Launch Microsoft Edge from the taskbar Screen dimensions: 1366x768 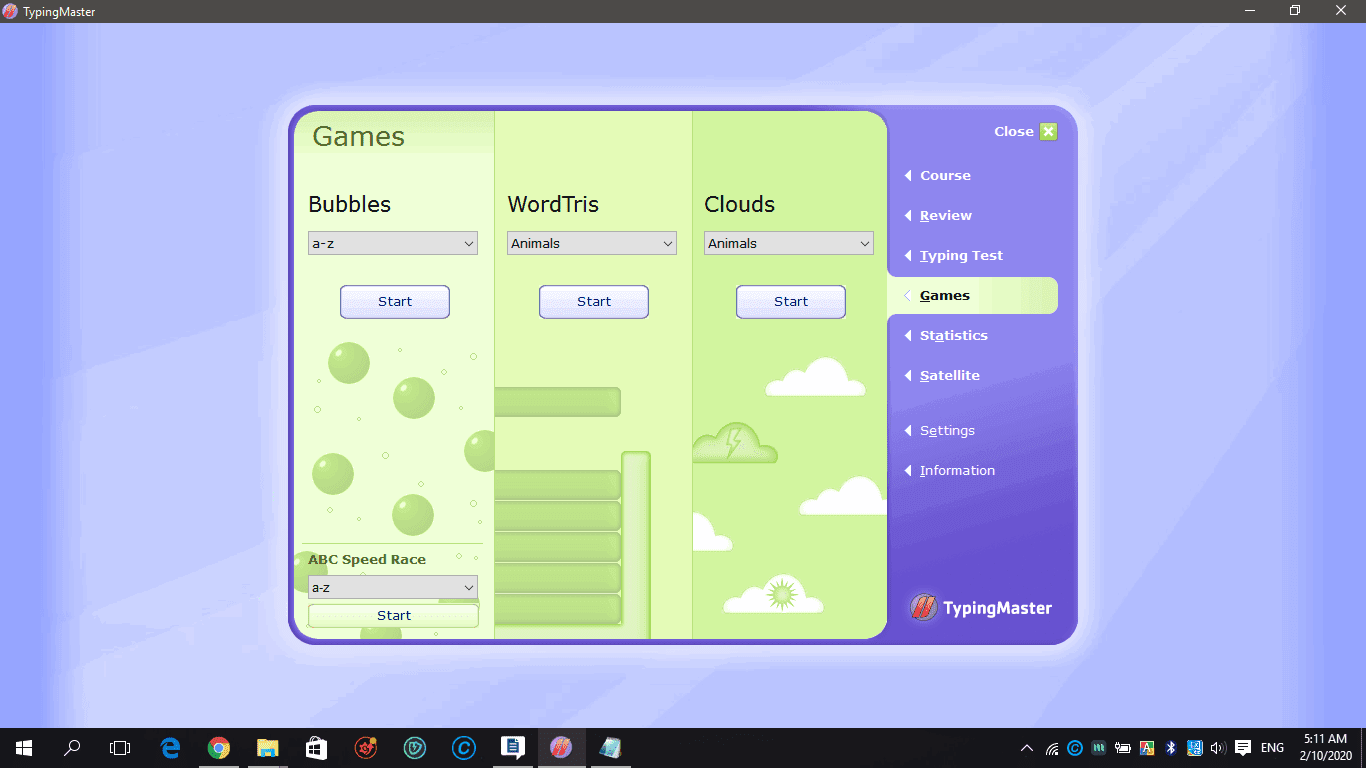[x=170, y=747]
